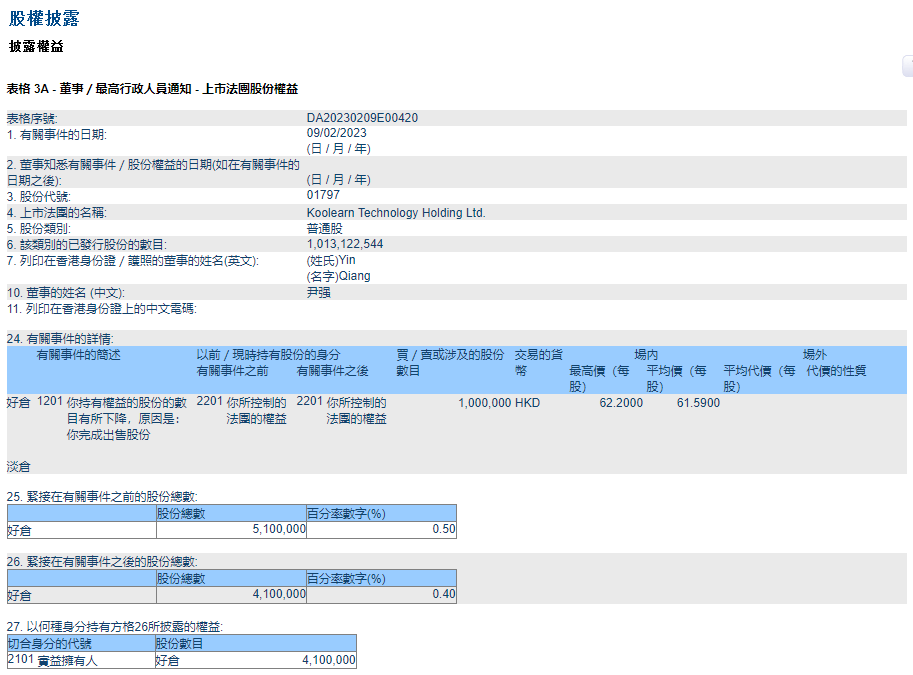The image size is (913, 675).
Task: Click form serial number DA20230209E00420
Action: pos(362,118)
